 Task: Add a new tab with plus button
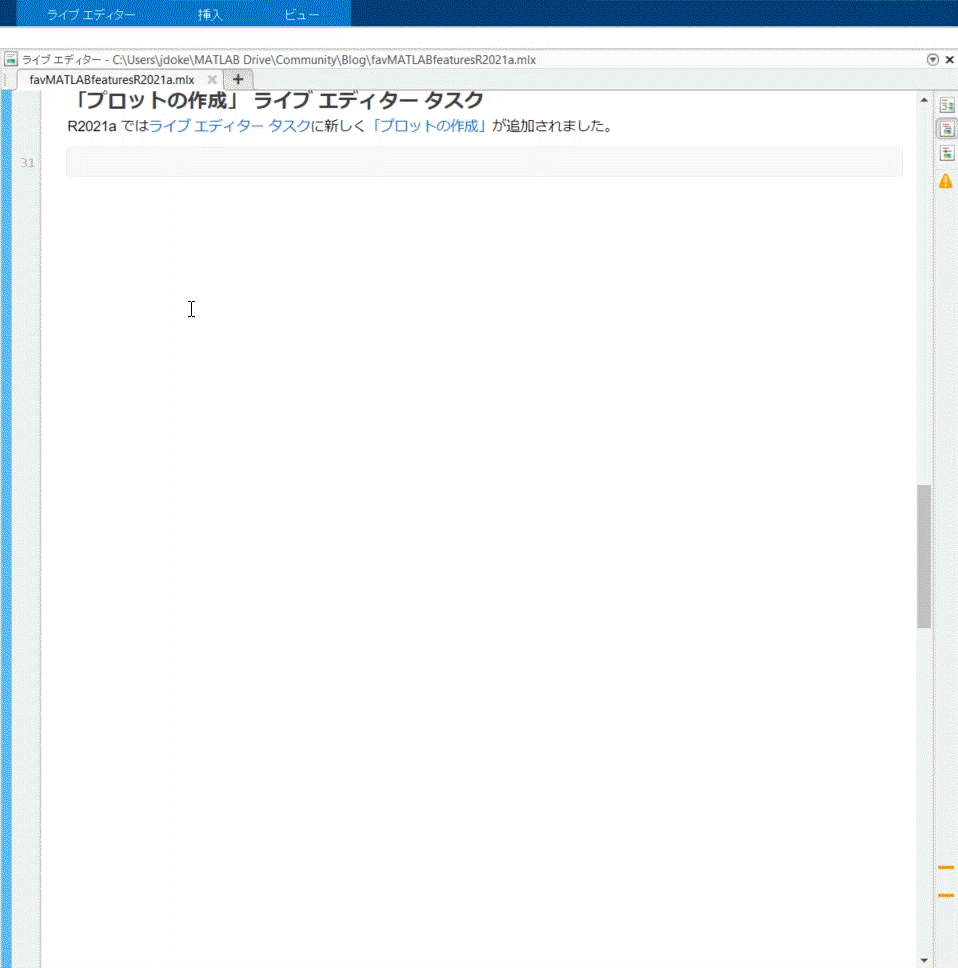[x=238, y=79]
